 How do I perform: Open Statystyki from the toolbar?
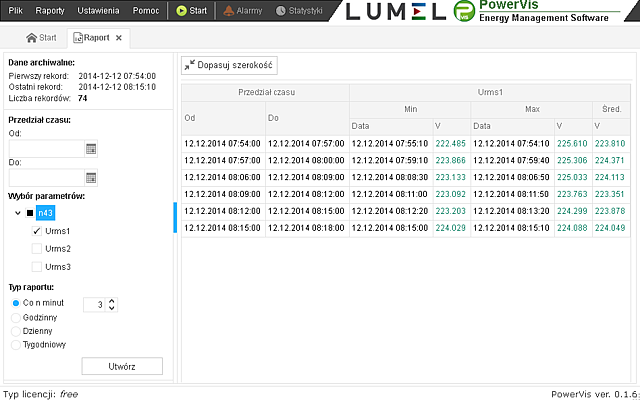[x=299, y=11]
